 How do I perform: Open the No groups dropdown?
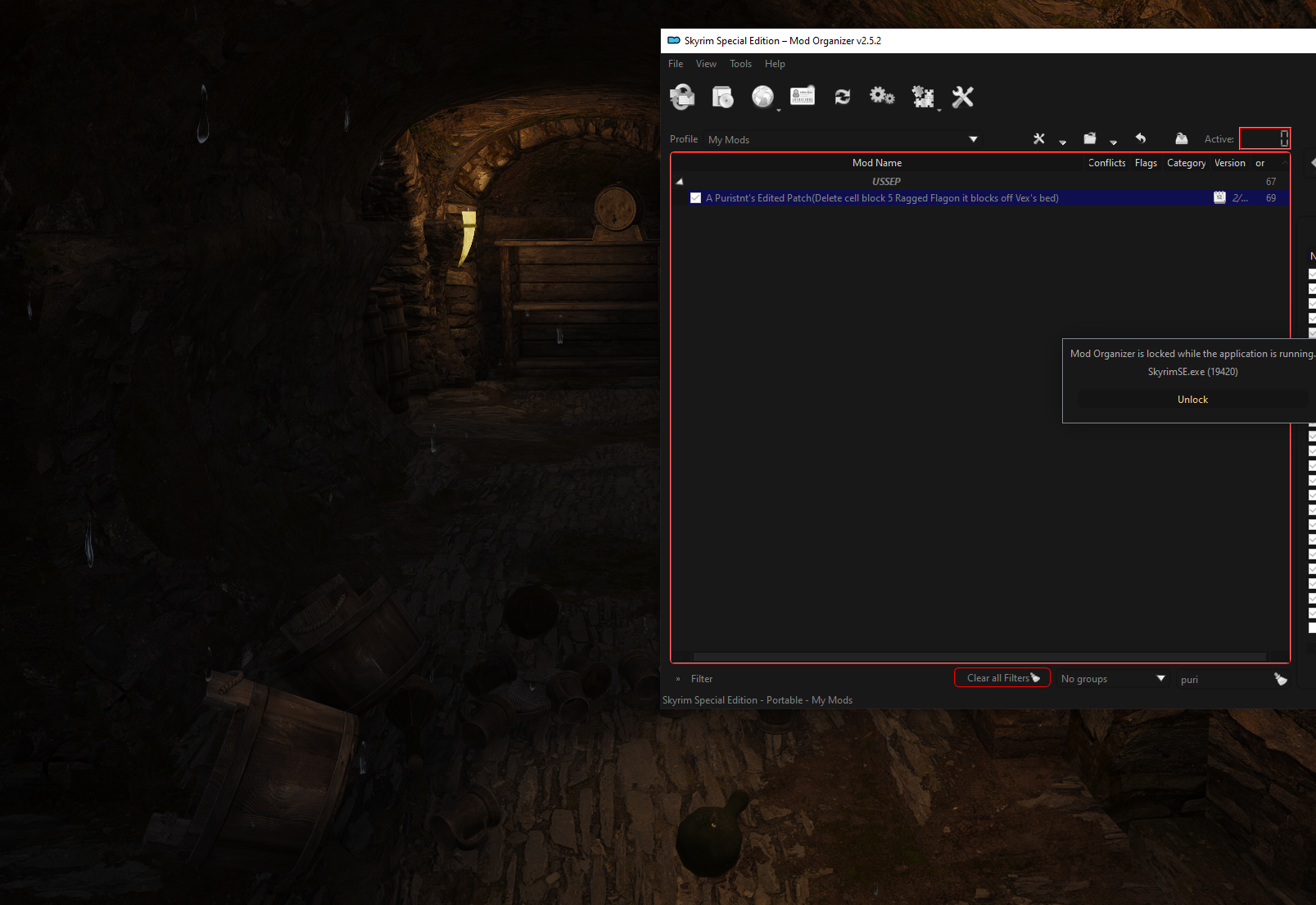pyautogui.click(x=1113, y=679)
